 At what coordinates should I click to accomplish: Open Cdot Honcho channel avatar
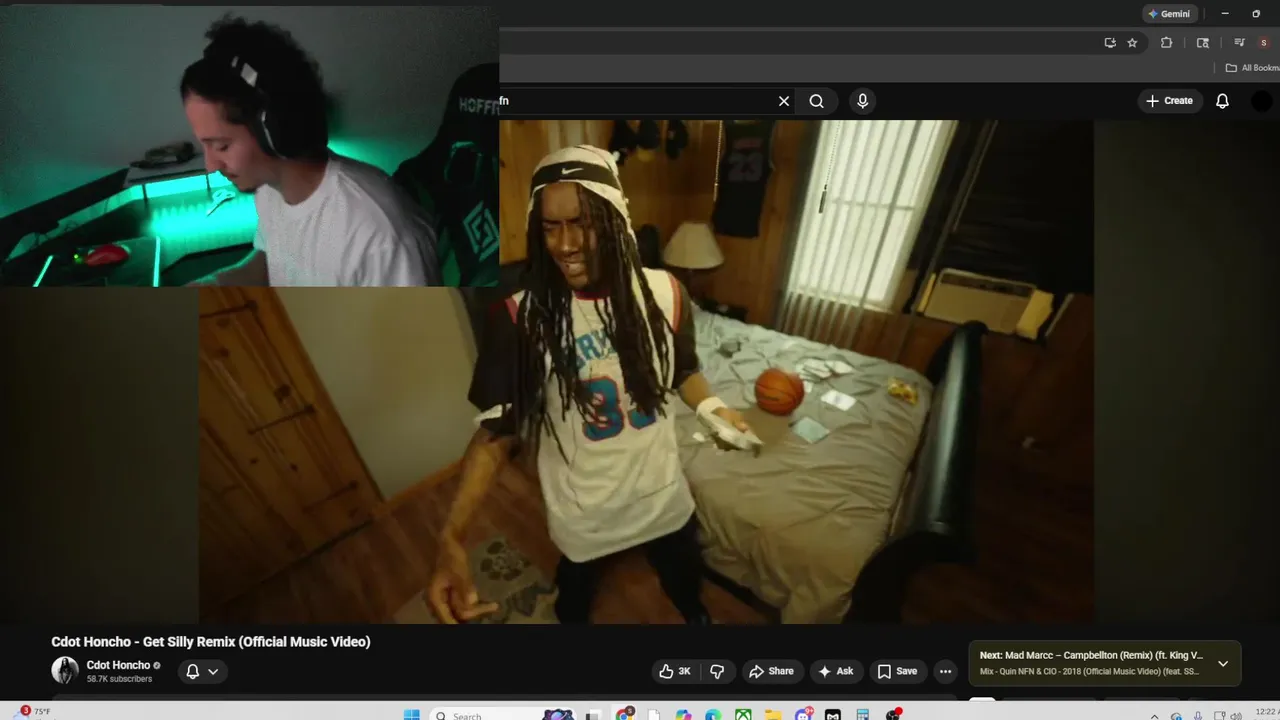pos(65,670)
